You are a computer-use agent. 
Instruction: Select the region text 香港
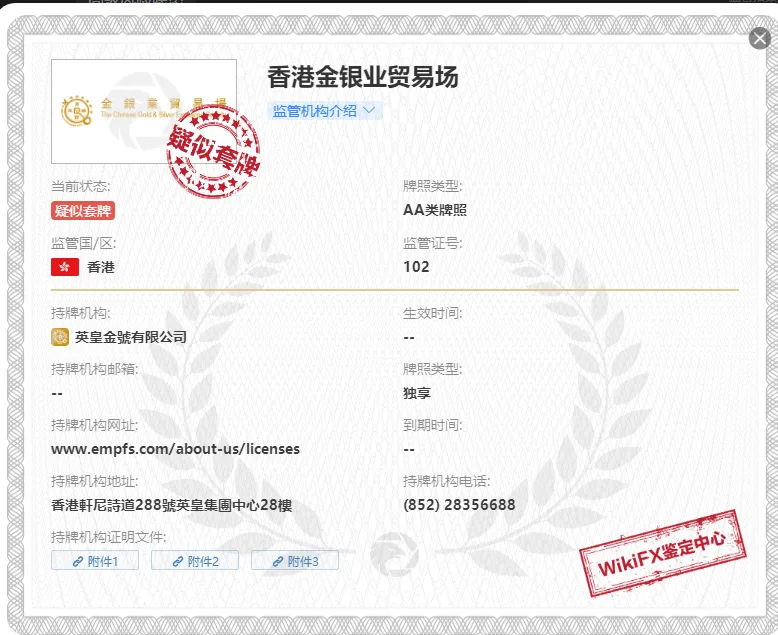pos(101,267)
